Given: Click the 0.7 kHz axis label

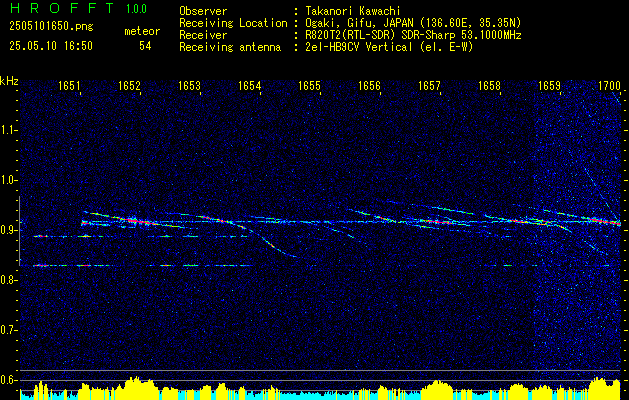Looking at the screenshot, I should coord(8,330).
